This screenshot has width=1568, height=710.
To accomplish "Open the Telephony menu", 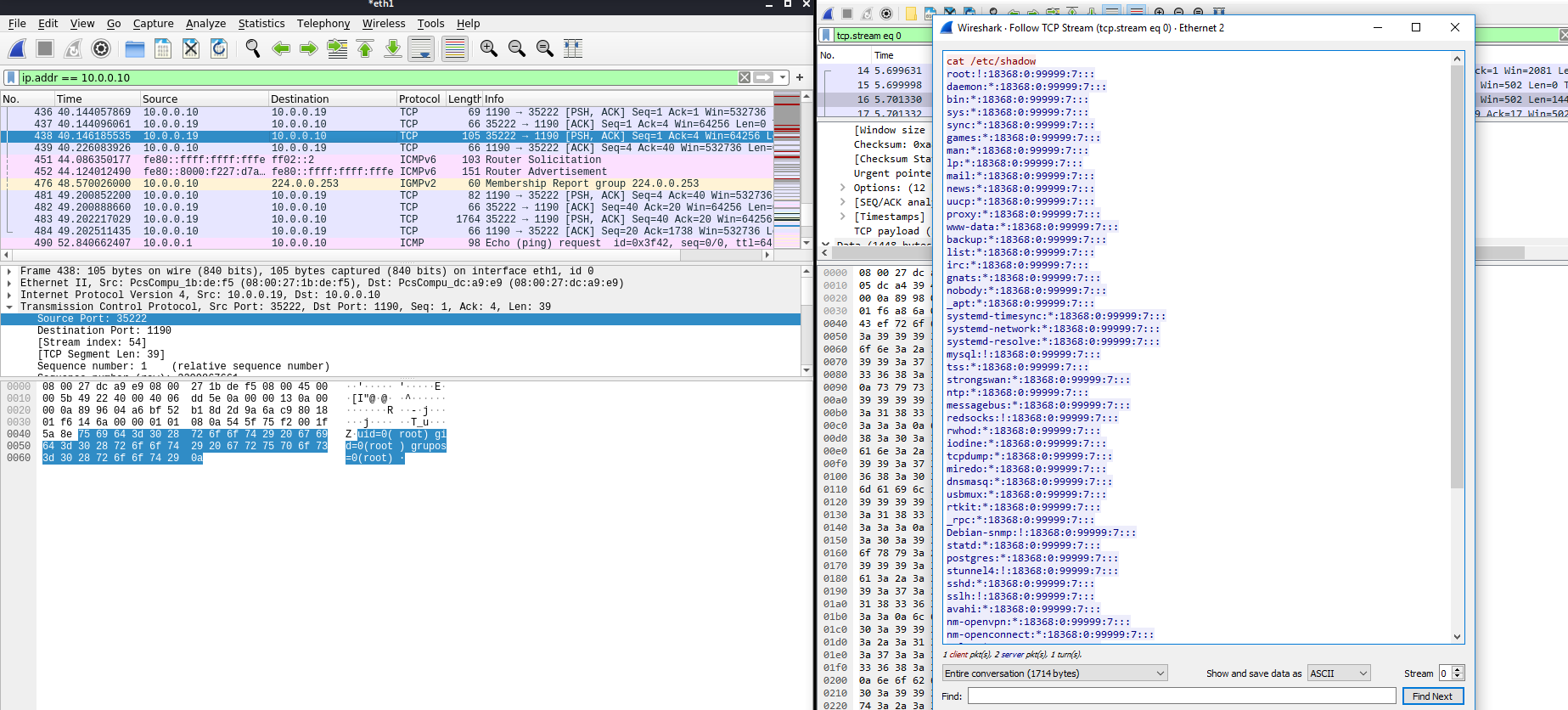I will (x=323, y=24).
